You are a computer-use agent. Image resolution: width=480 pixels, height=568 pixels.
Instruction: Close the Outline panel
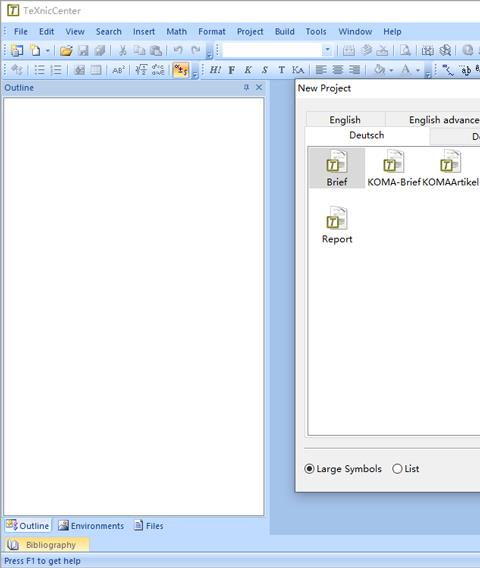(x=259, y=87)
